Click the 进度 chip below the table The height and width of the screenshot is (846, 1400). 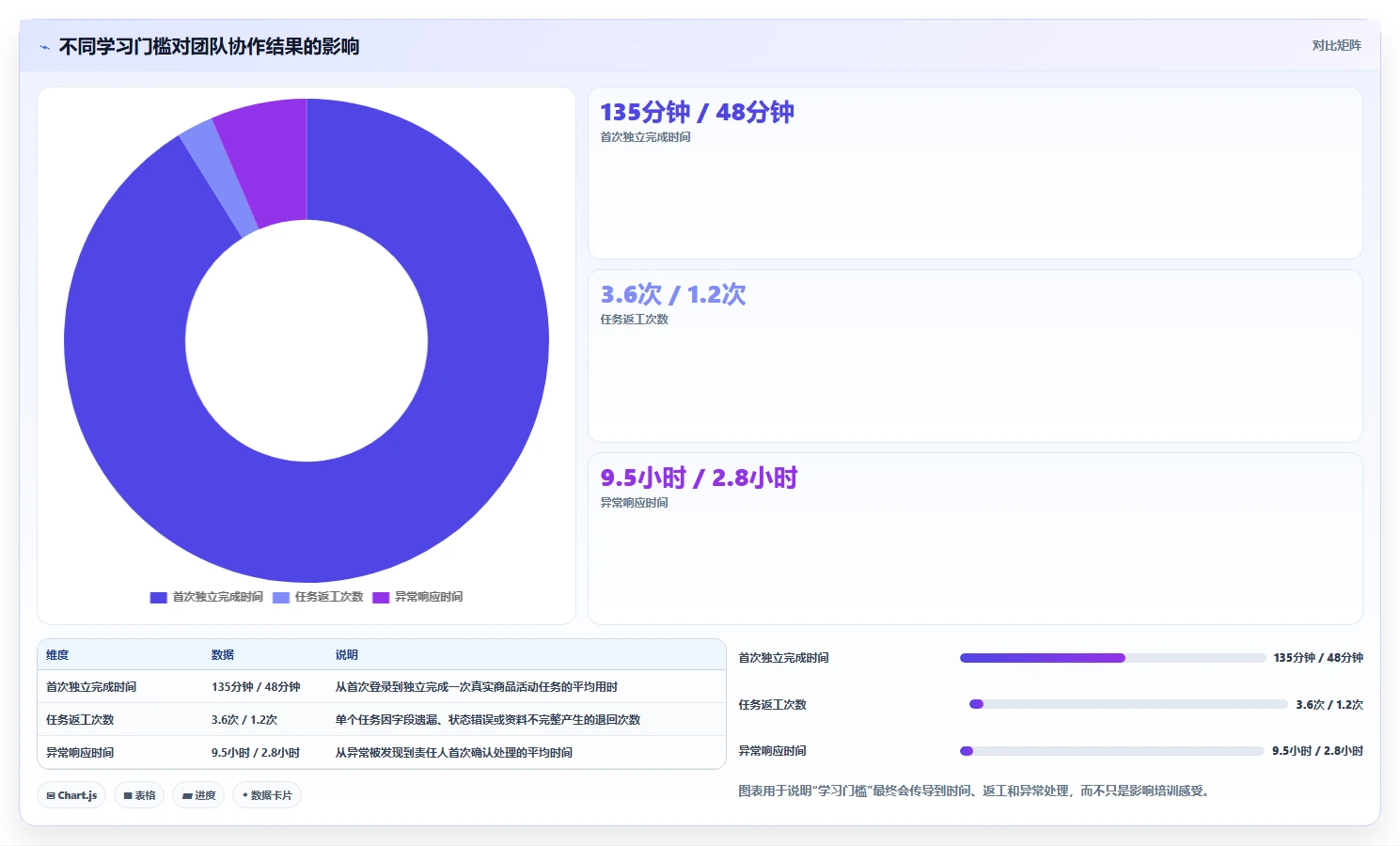(198, 795)
